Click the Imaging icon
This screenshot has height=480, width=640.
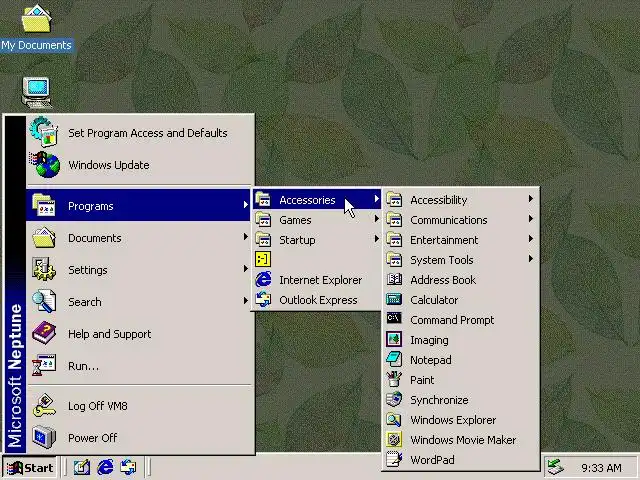(394, 340)
